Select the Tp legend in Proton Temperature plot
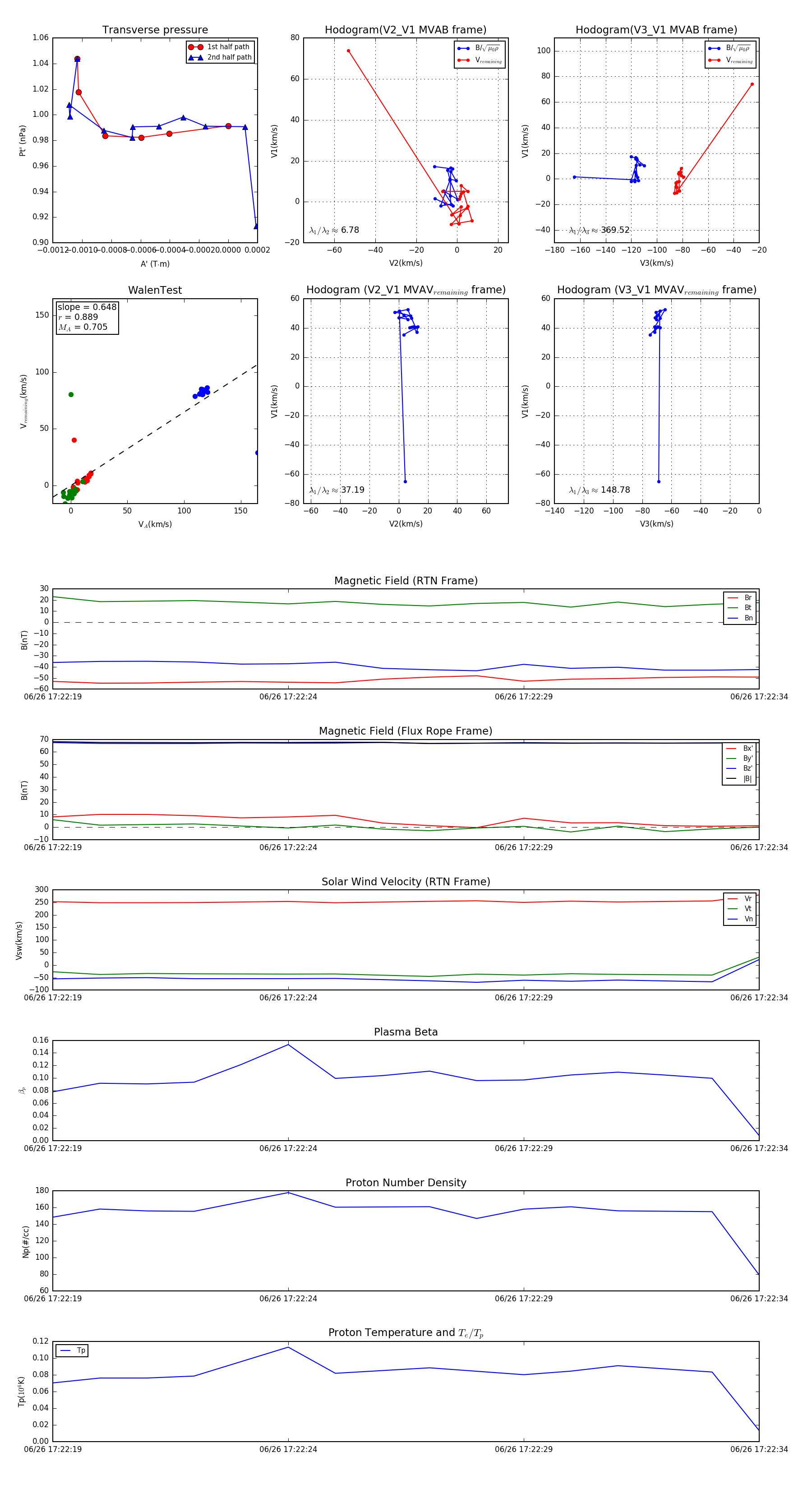The height and width of the screenshot is (1489, 812). tap(72, 1351)
